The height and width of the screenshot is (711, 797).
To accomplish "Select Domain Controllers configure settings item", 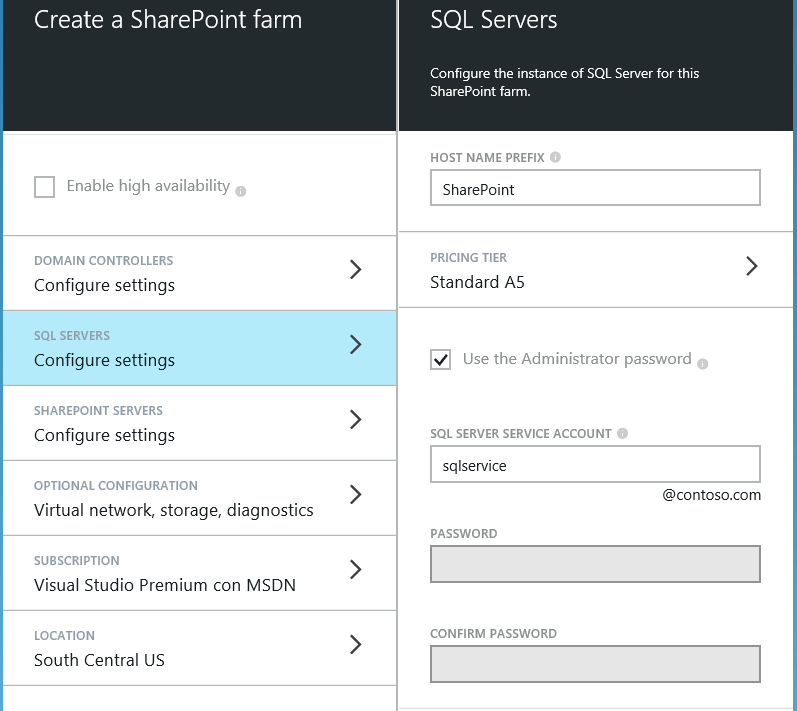I will [104, 285].
